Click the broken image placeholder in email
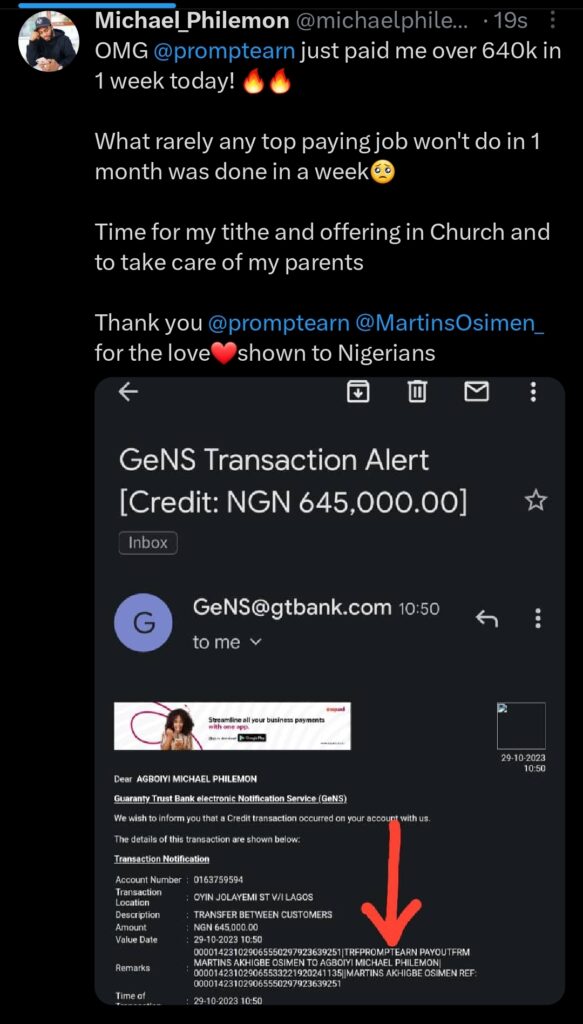 (x=521, y=726)
